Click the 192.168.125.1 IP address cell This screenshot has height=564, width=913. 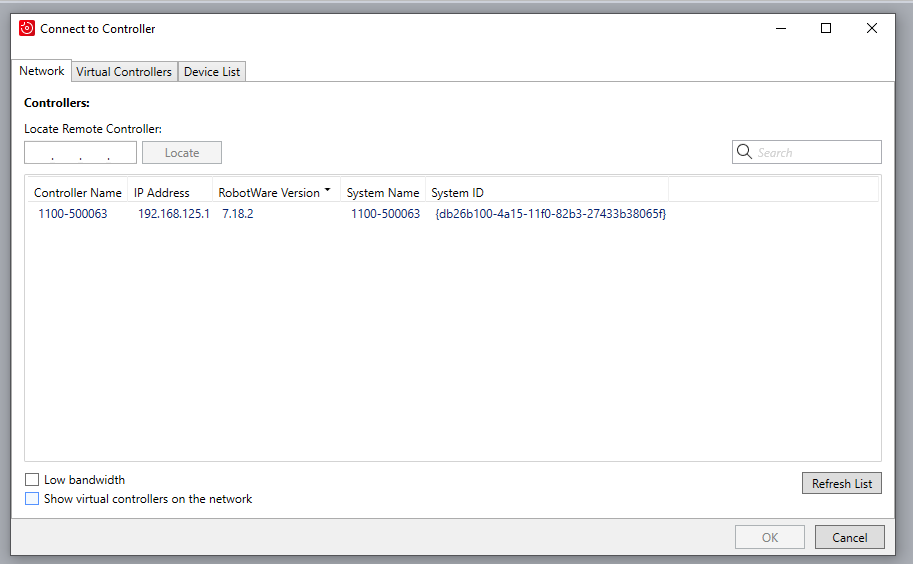tap(174, 214)
